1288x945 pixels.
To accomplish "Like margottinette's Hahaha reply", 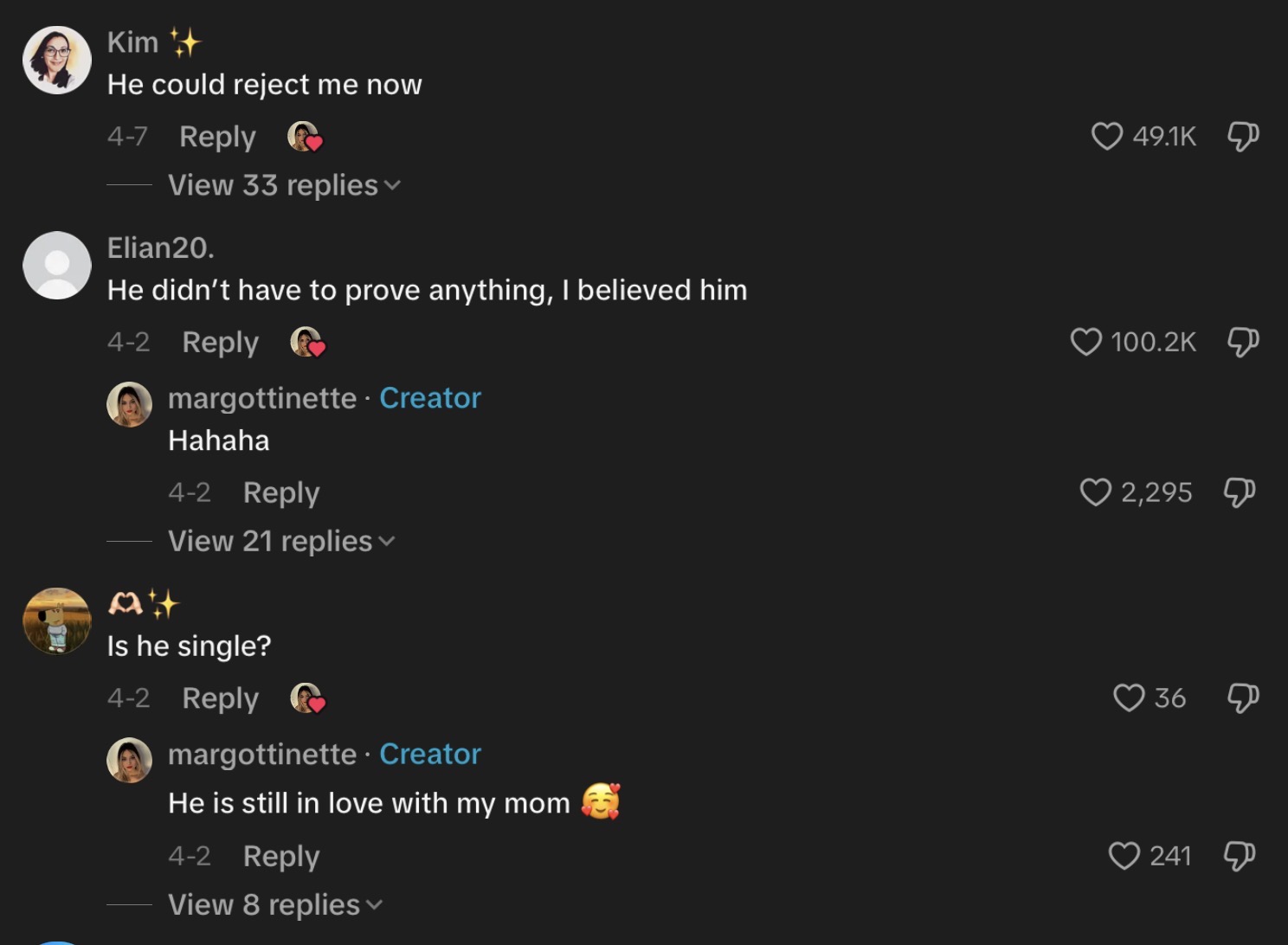I will click(x=1095, y=492).
